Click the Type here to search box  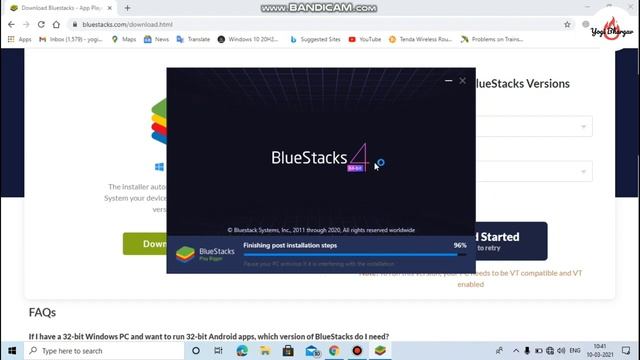coord(104,351)
